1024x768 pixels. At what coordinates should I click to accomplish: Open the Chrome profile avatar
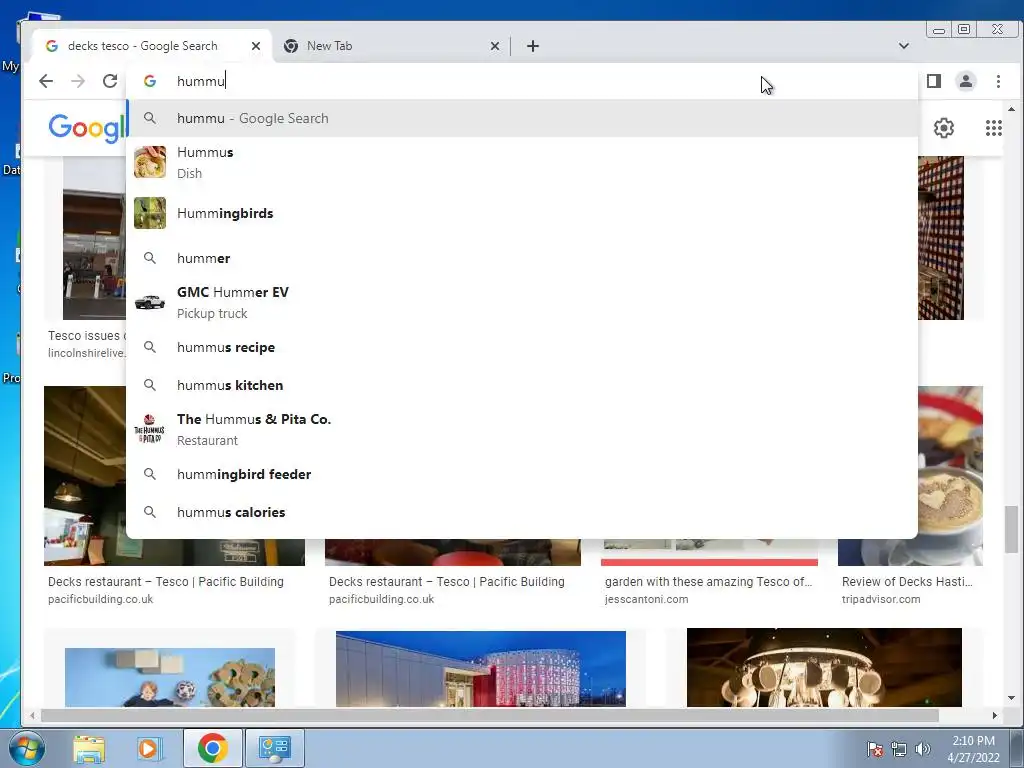coord(965,81)
